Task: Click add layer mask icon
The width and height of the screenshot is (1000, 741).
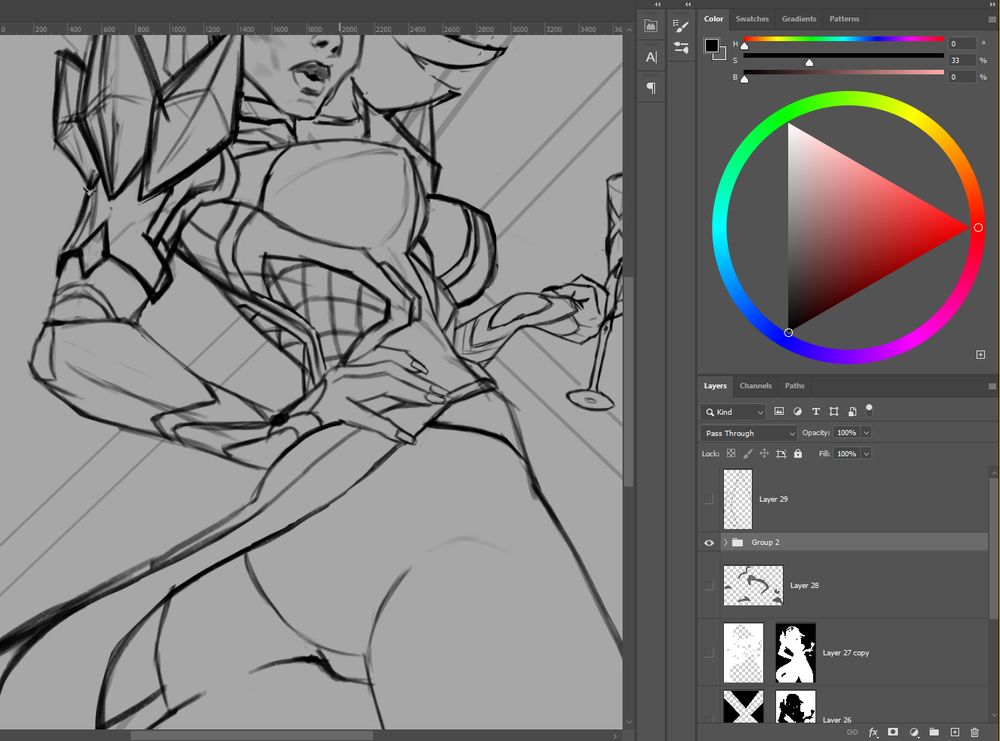Action: pyautogui.click(x=893, y=732)
